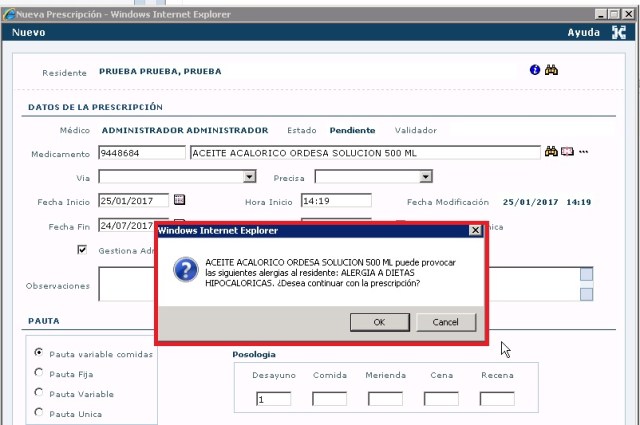
Task: Select the Pauta Variable radio option
Action: click(x=39, y=393)
